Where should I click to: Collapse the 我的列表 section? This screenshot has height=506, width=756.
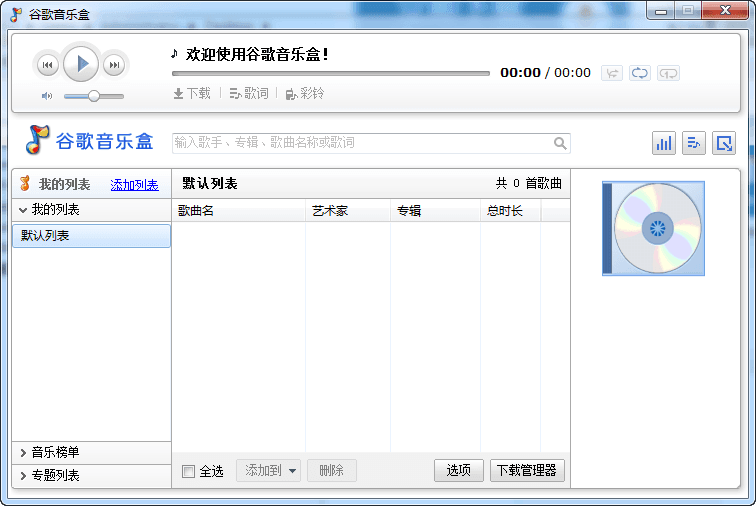point(24,210)
